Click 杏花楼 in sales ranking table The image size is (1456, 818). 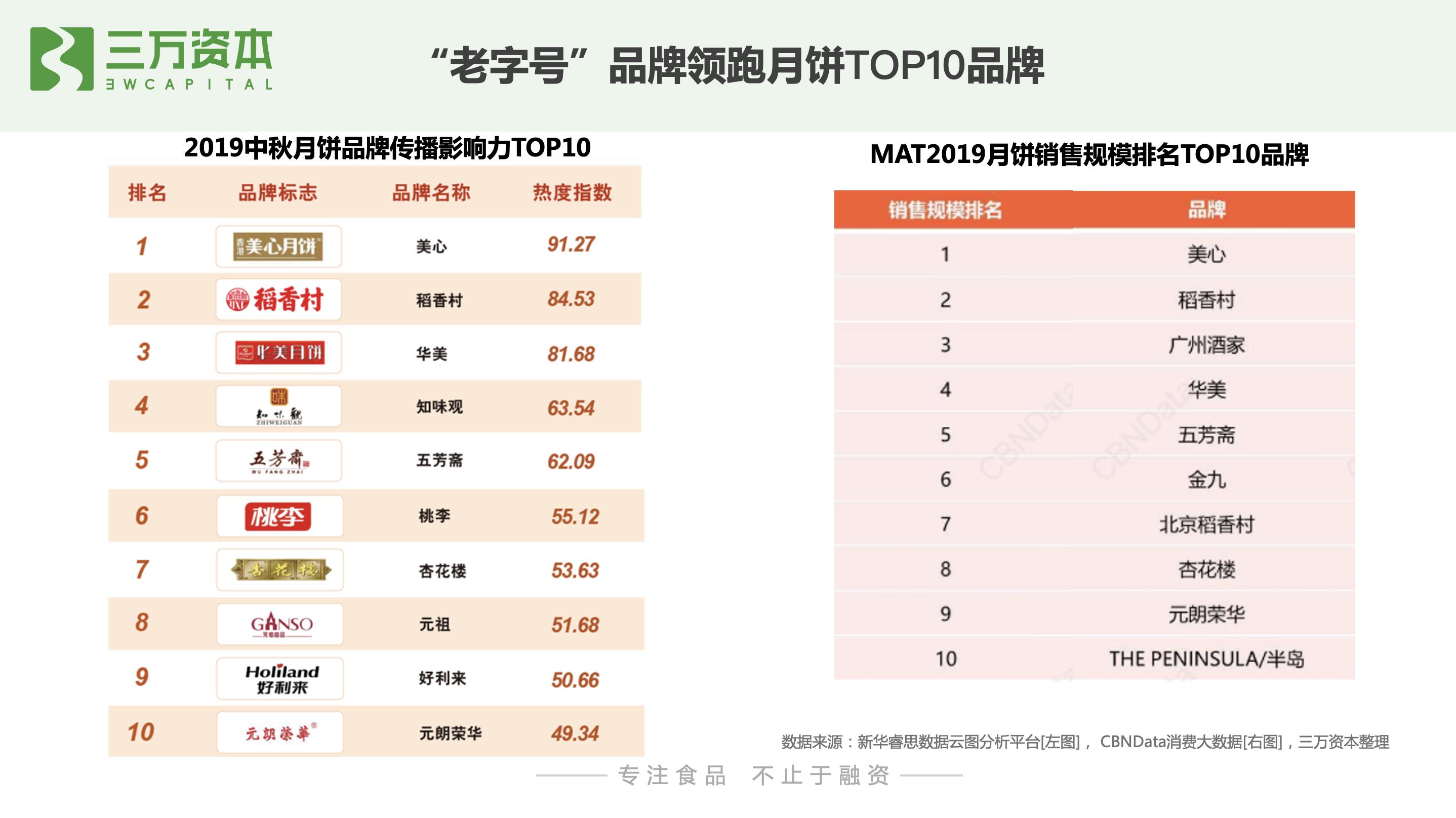point(1207,569)
